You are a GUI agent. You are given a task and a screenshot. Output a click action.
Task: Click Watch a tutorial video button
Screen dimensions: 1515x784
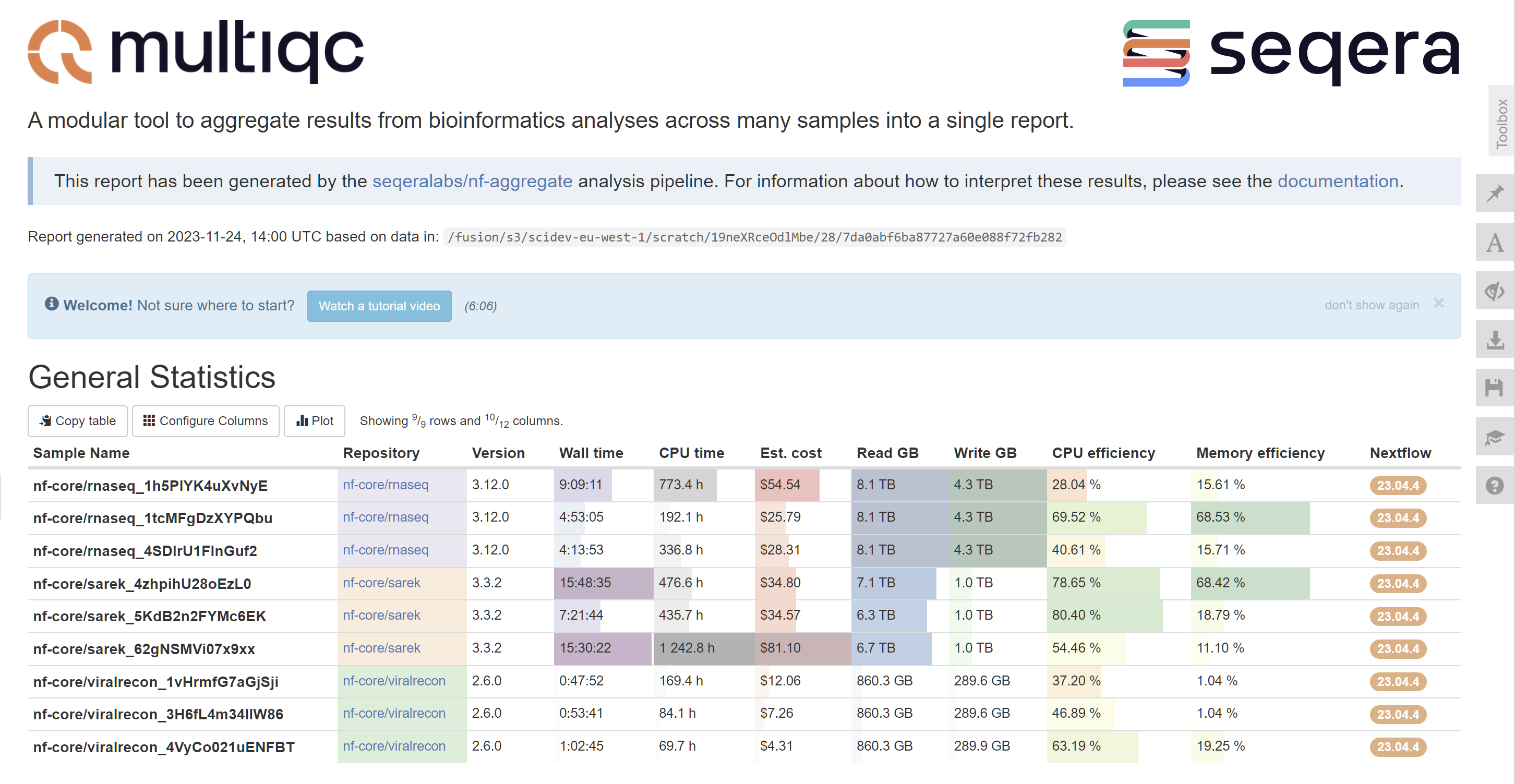coord(378,305)
